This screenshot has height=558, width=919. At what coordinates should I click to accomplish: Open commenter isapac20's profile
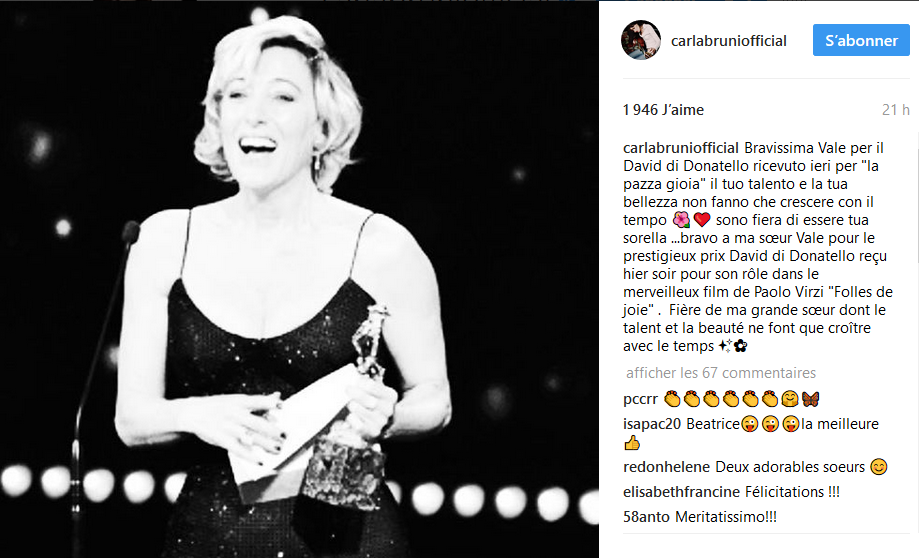tap(652, 424)
